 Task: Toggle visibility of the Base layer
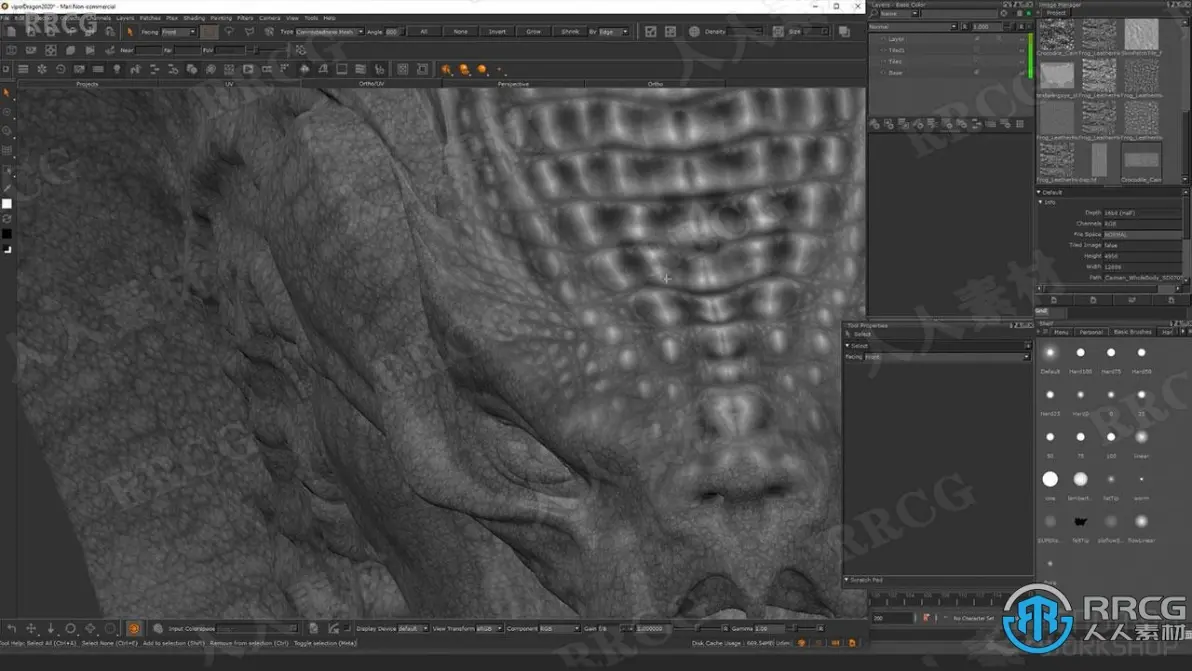click(x=883, y=73)
